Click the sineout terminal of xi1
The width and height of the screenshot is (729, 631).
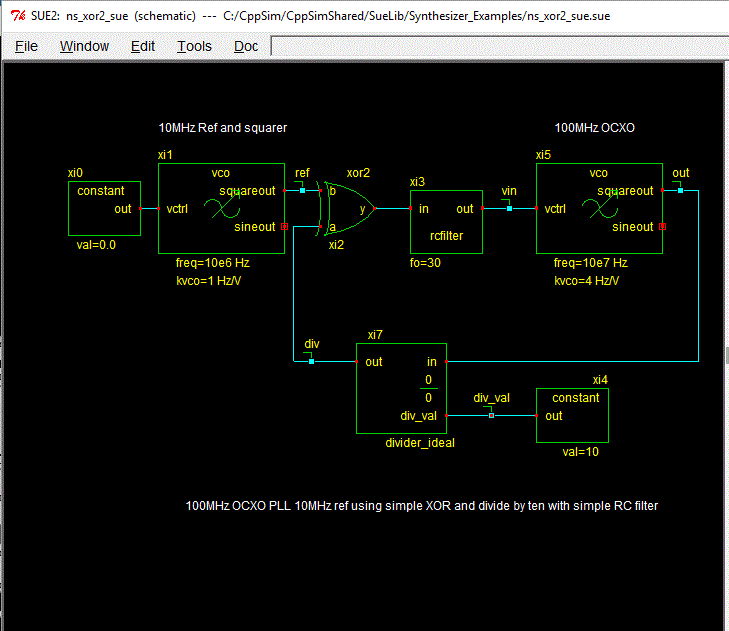pos(285,226)
